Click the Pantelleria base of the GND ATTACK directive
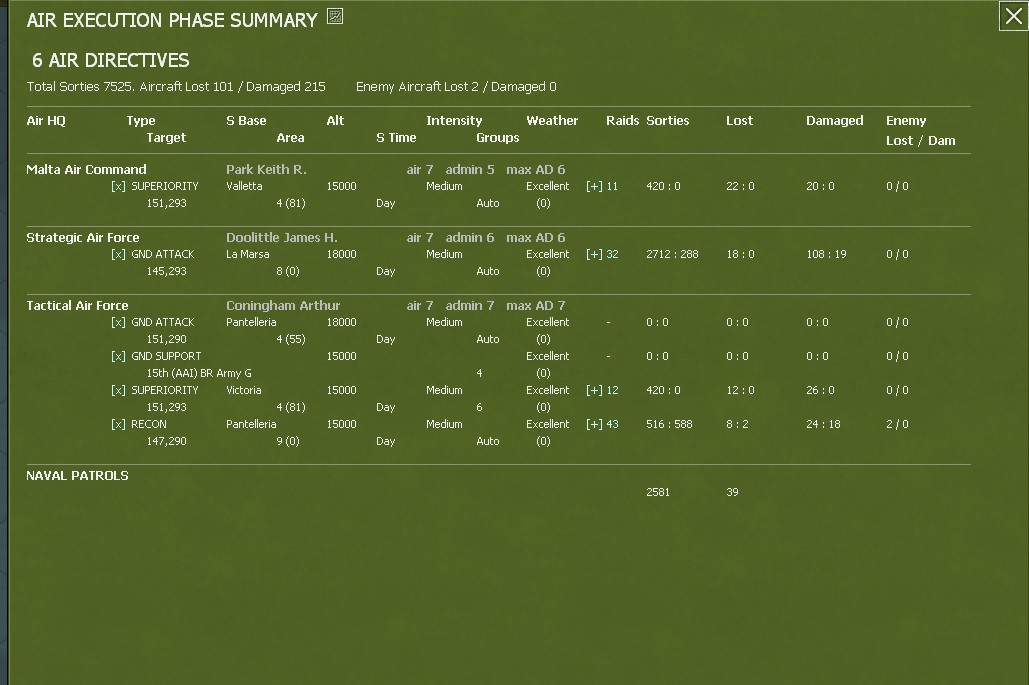The image size is (1029, 685). pyautogui.click(x=251, y=323)
